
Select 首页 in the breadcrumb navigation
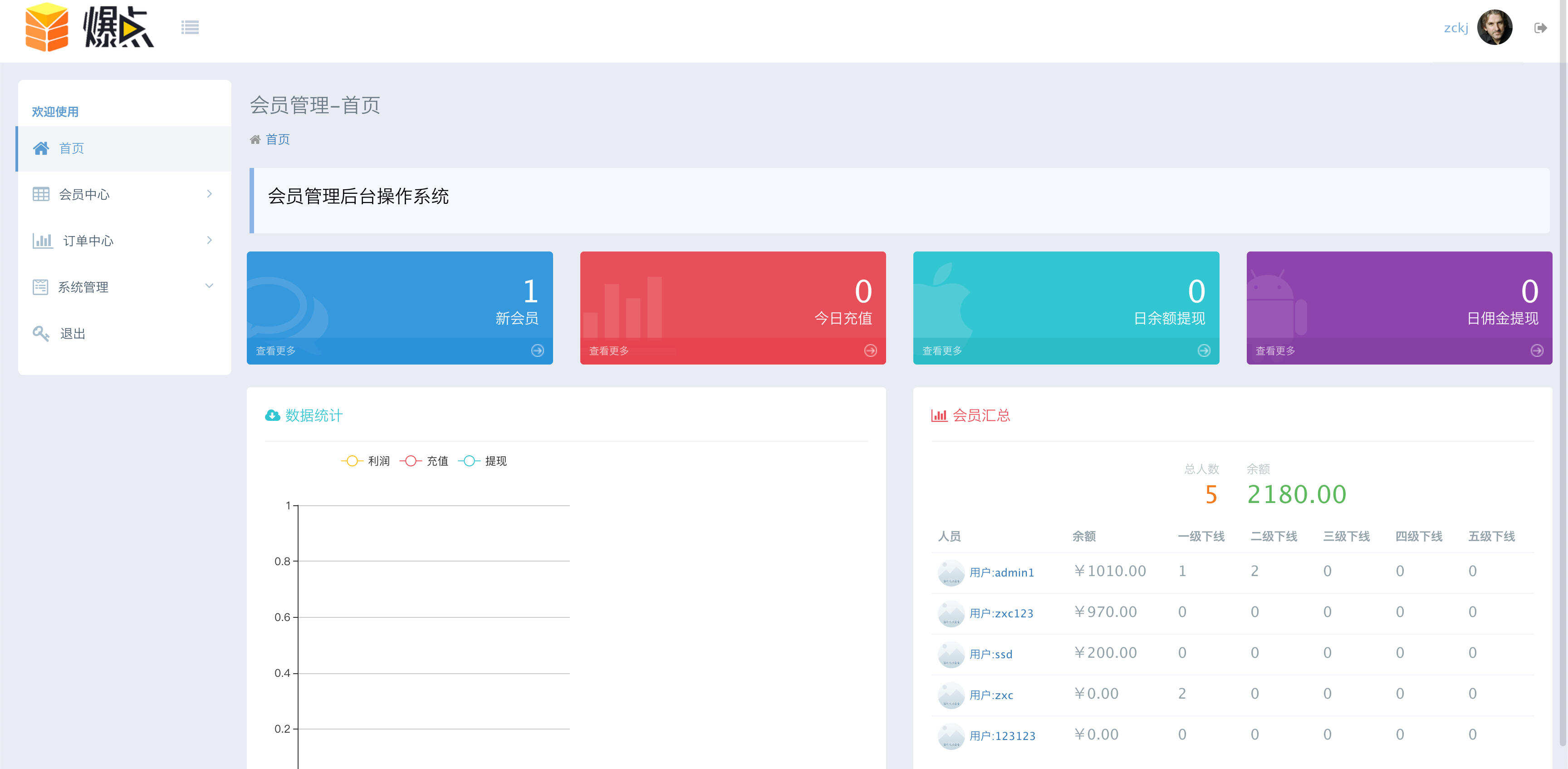(x=278, y=139)
